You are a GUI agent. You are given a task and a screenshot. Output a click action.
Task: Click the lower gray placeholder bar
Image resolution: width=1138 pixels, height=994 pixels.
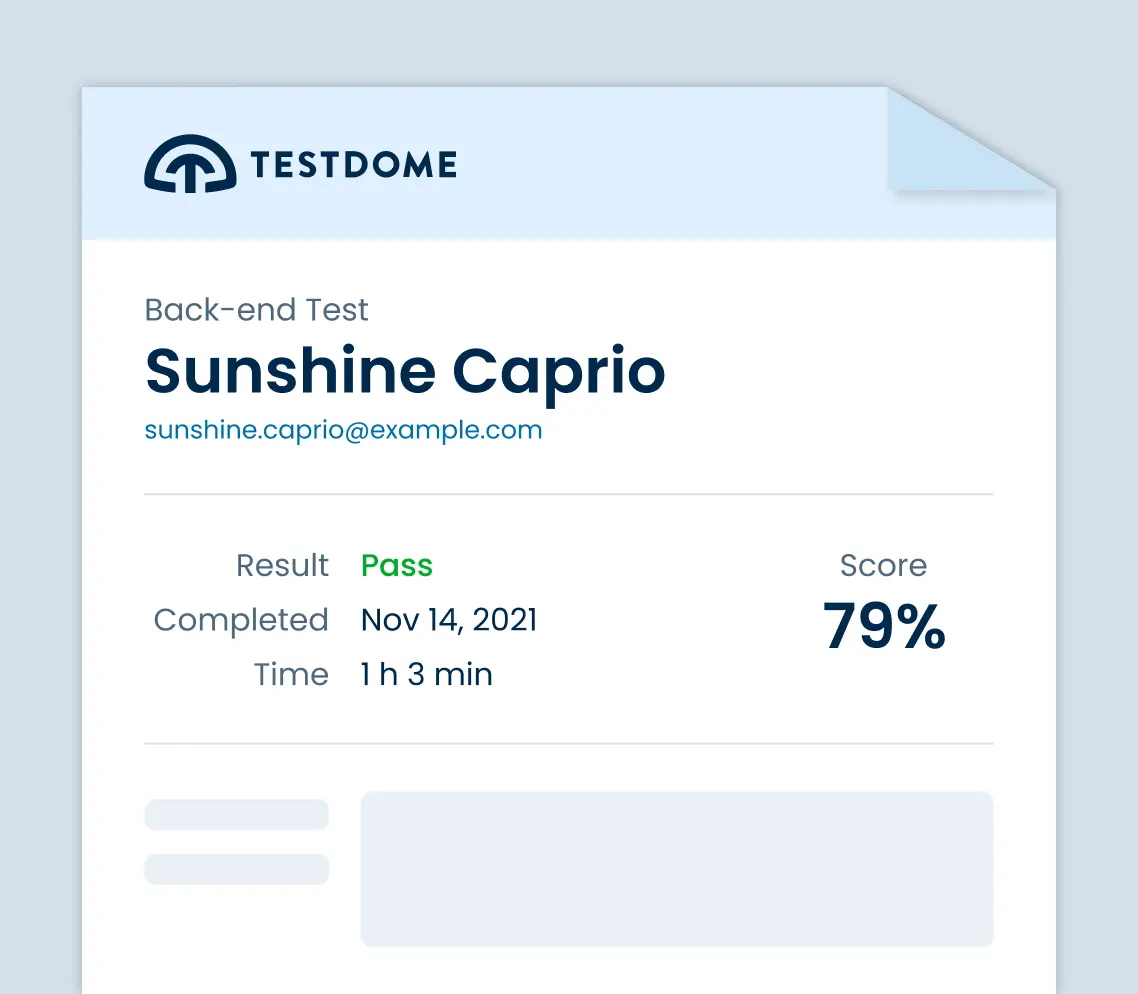237,869
